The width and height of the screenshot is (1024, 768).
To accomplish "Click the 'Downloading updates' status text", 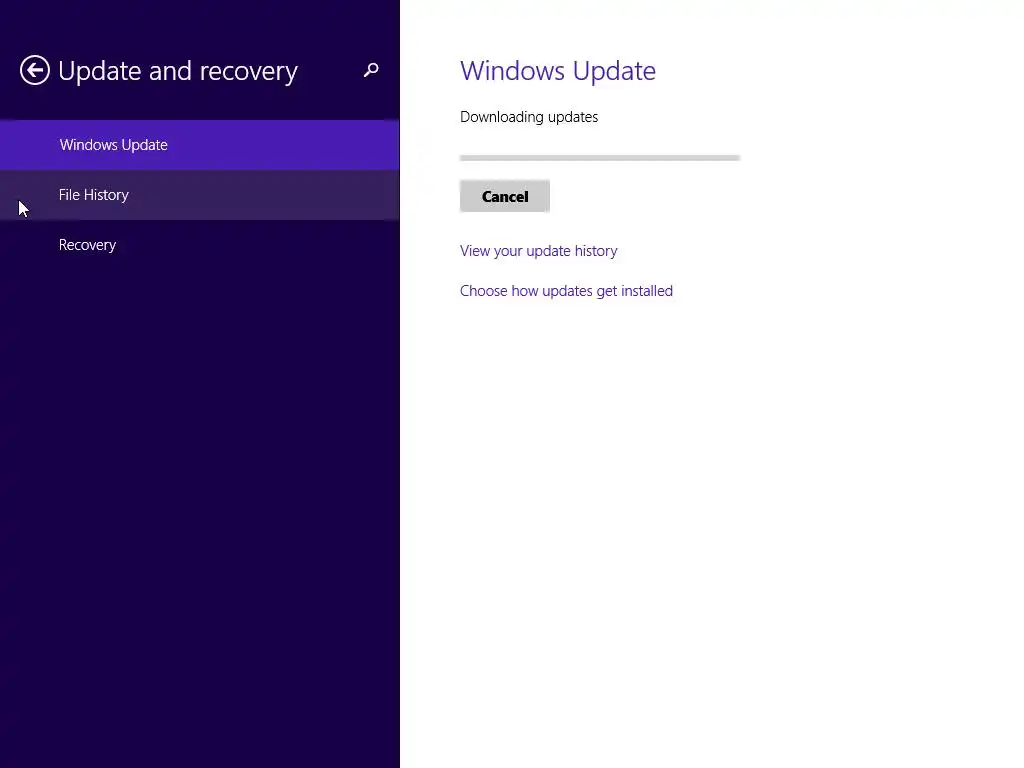I will coord(529,117).
